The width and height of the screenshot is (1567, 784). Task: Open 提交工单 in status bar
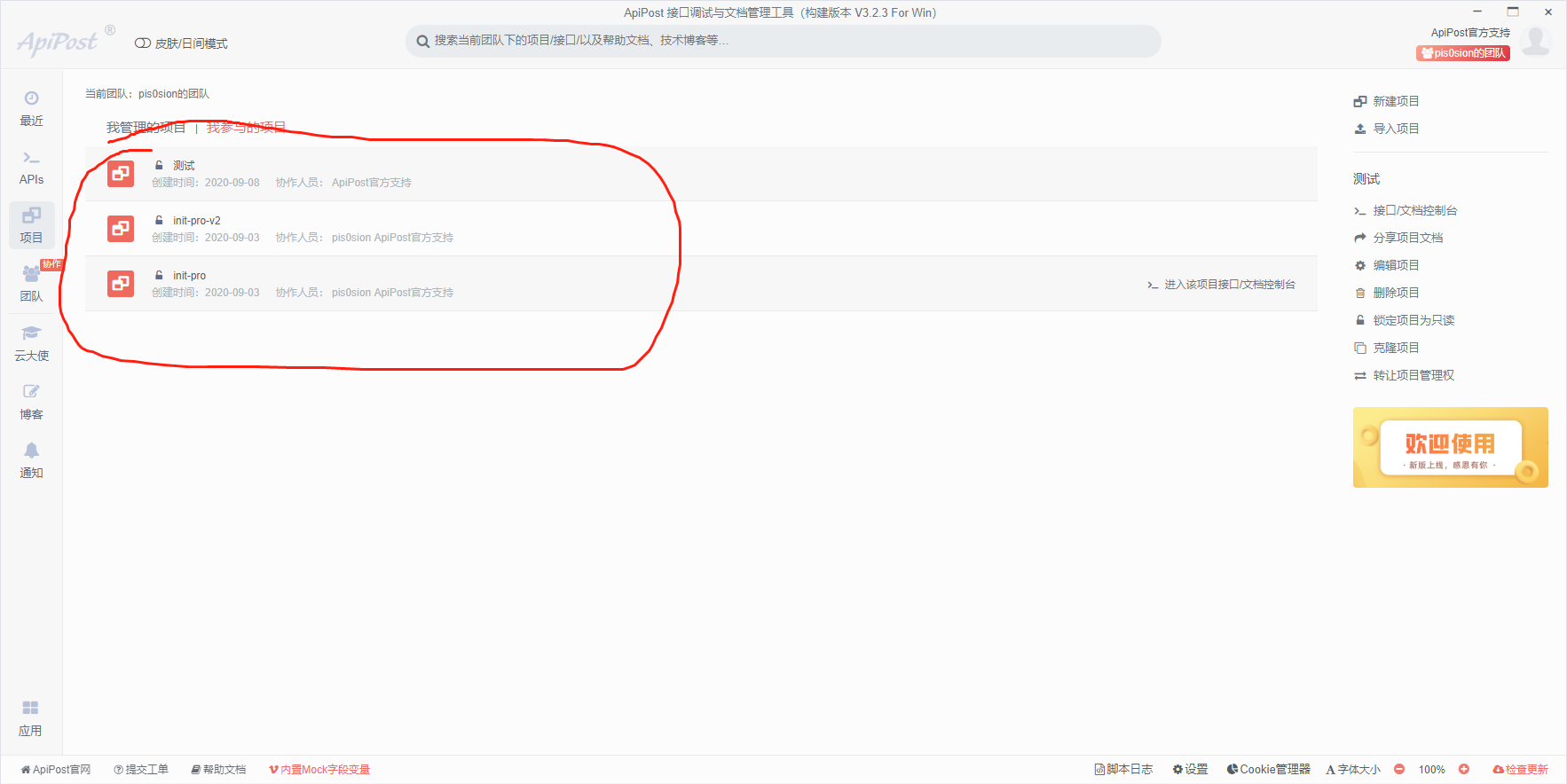(141, 770)
